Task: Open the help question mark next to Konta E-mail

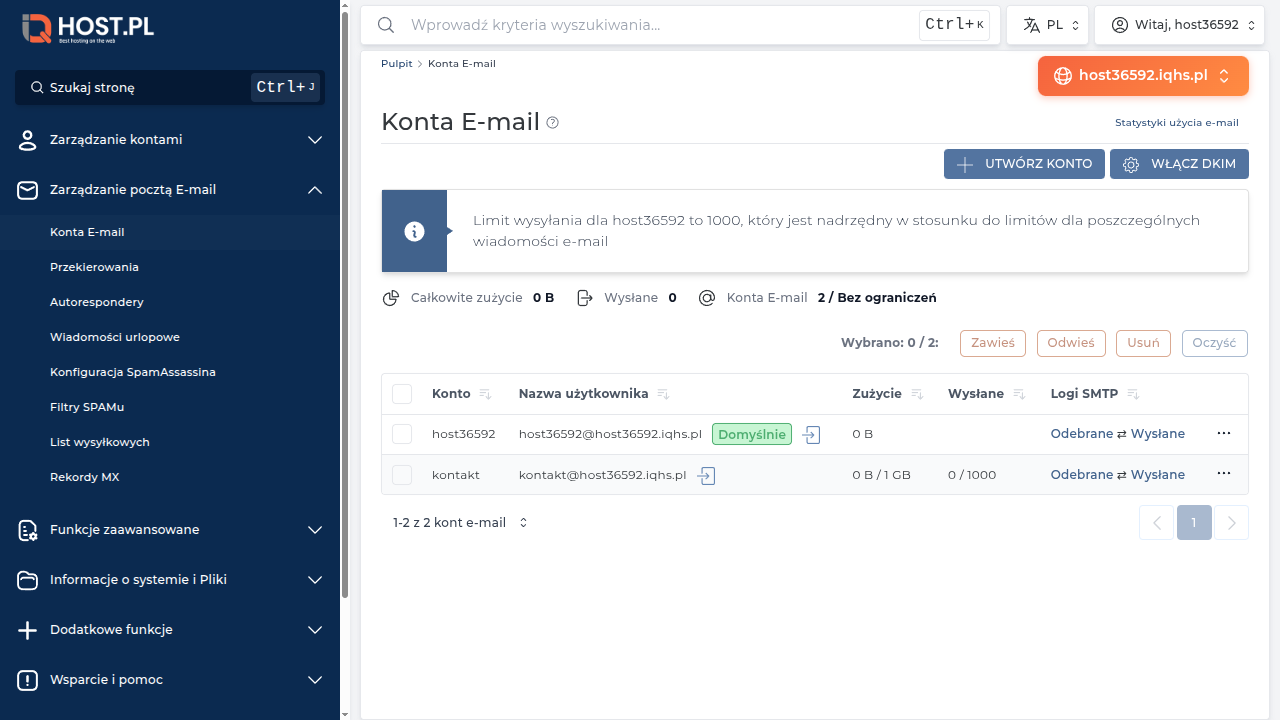Action: click(552, 123)
